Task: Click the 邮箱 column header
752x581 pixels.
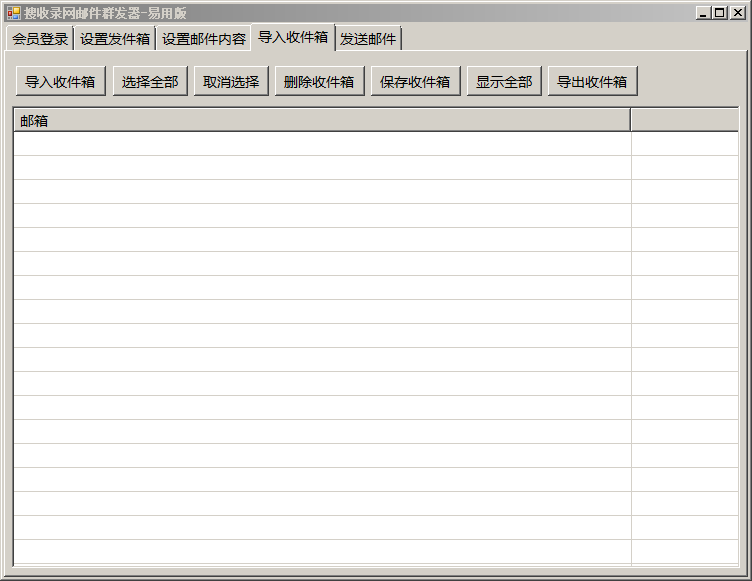Action: click(322, 120)
